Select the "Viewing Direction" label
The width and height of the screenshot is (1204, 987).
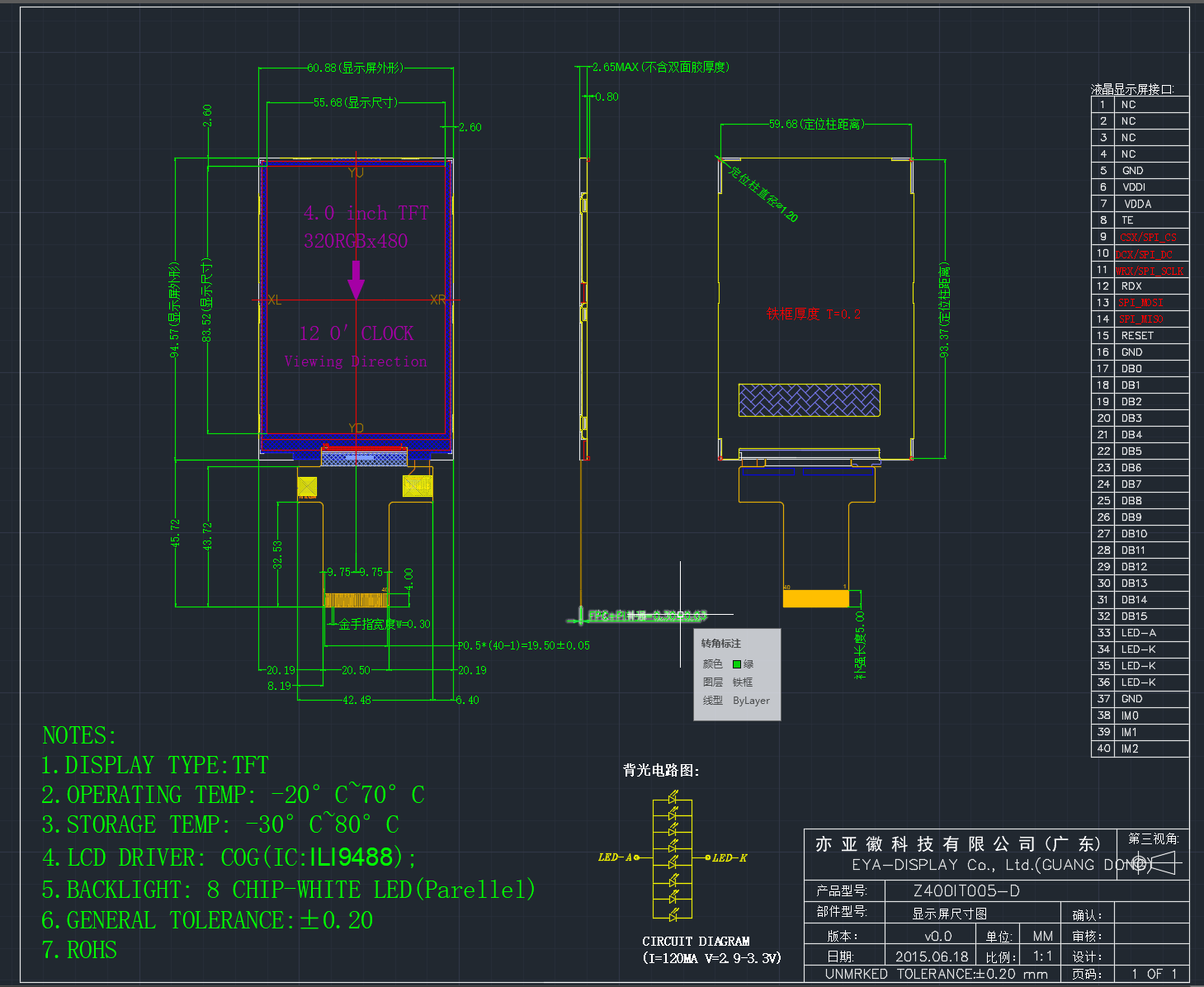click(x=356, y=361)
